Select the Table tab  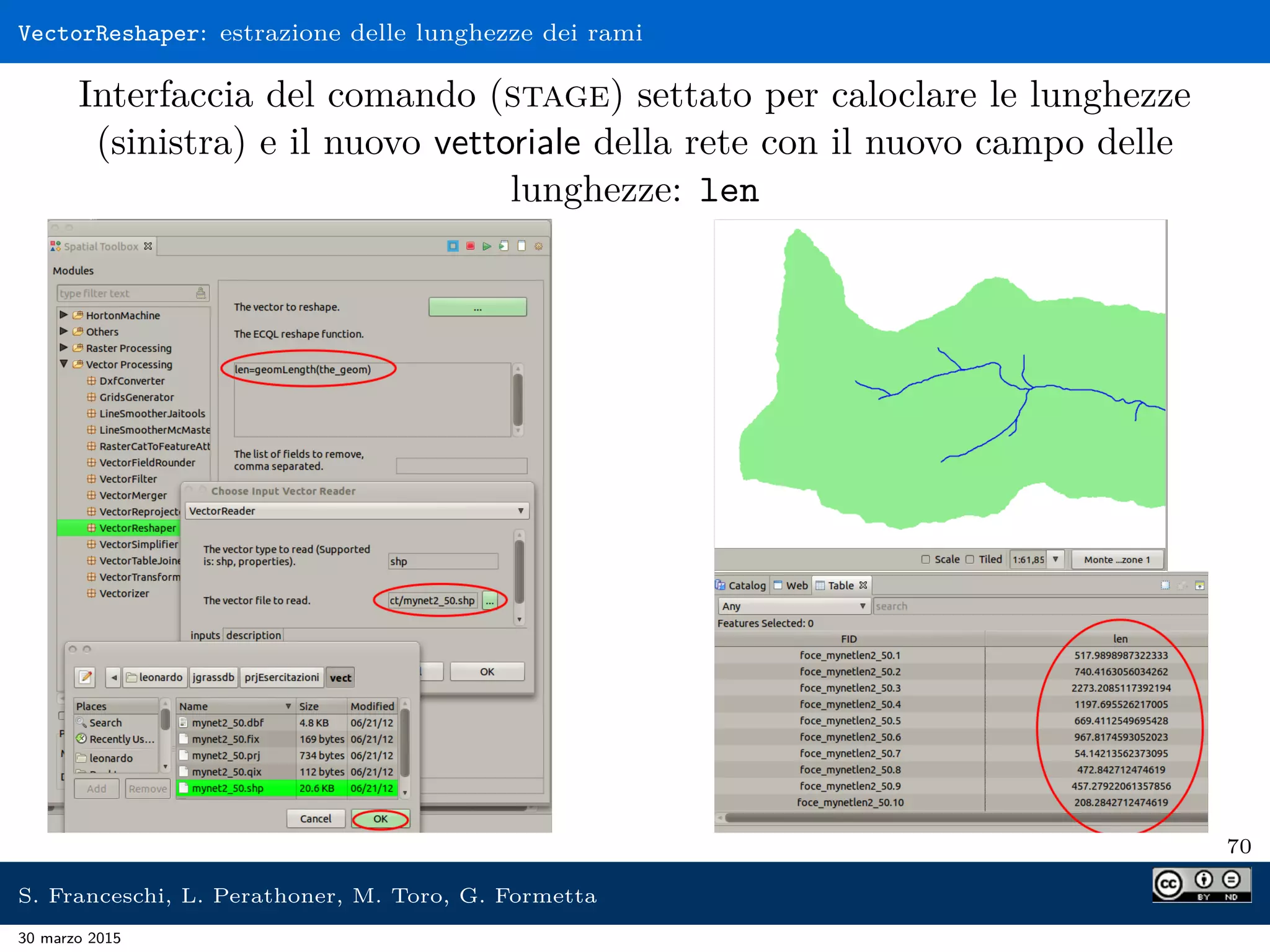pyautogui.click(x=841, y=585)
